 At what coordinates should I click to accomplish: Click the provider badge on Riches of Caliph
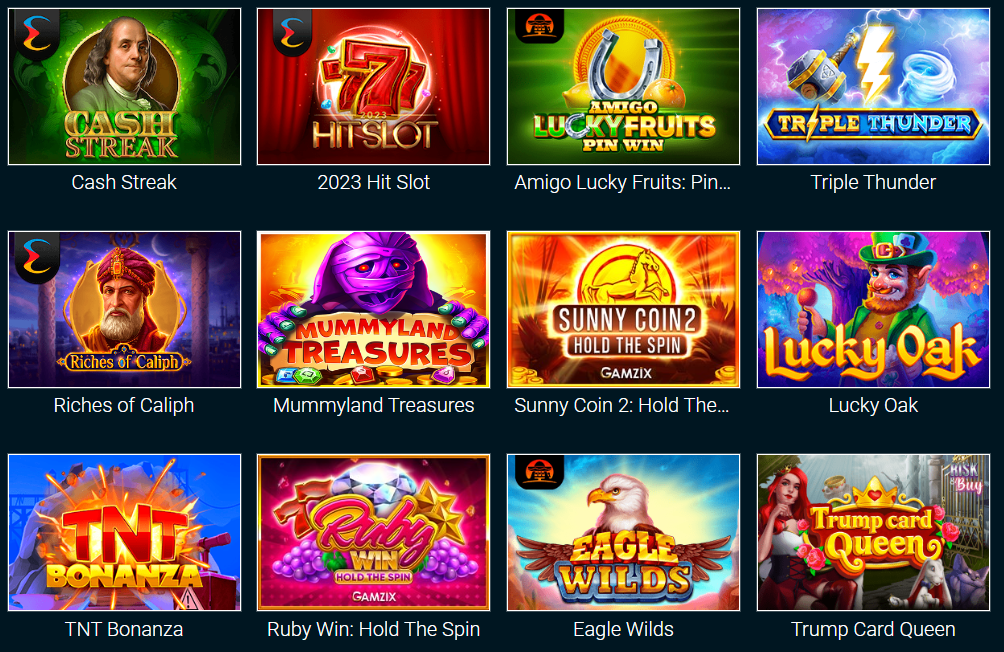[37, 258]
